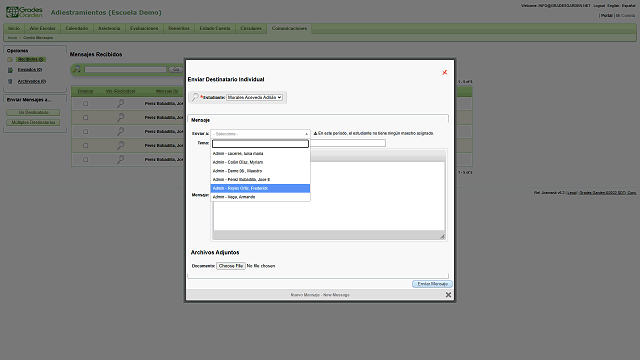The height and width of the screenshot is (360, 640).
Task: Switch language with the Español link
Action: pyautogui.click(x=629, y=6)
